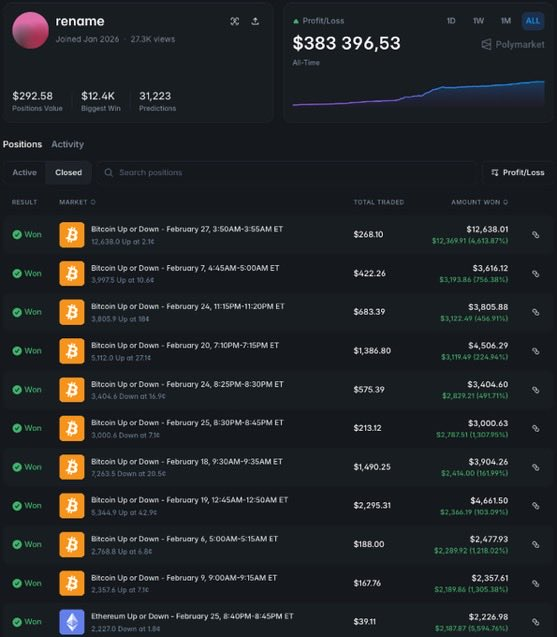Click the share/upload icon in profile header
This screenshot has height=637, width=557.
[x=255, y=21]
